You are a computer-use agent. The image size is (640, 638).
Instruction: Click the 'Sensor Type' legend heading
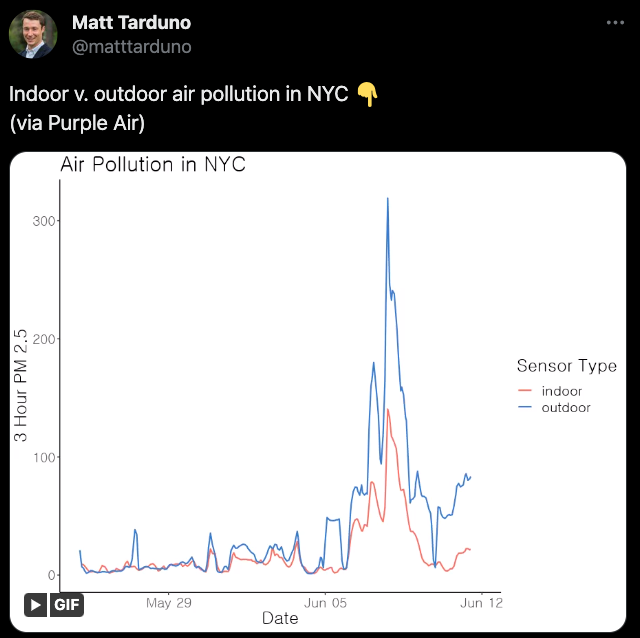[x=566, y=366]
